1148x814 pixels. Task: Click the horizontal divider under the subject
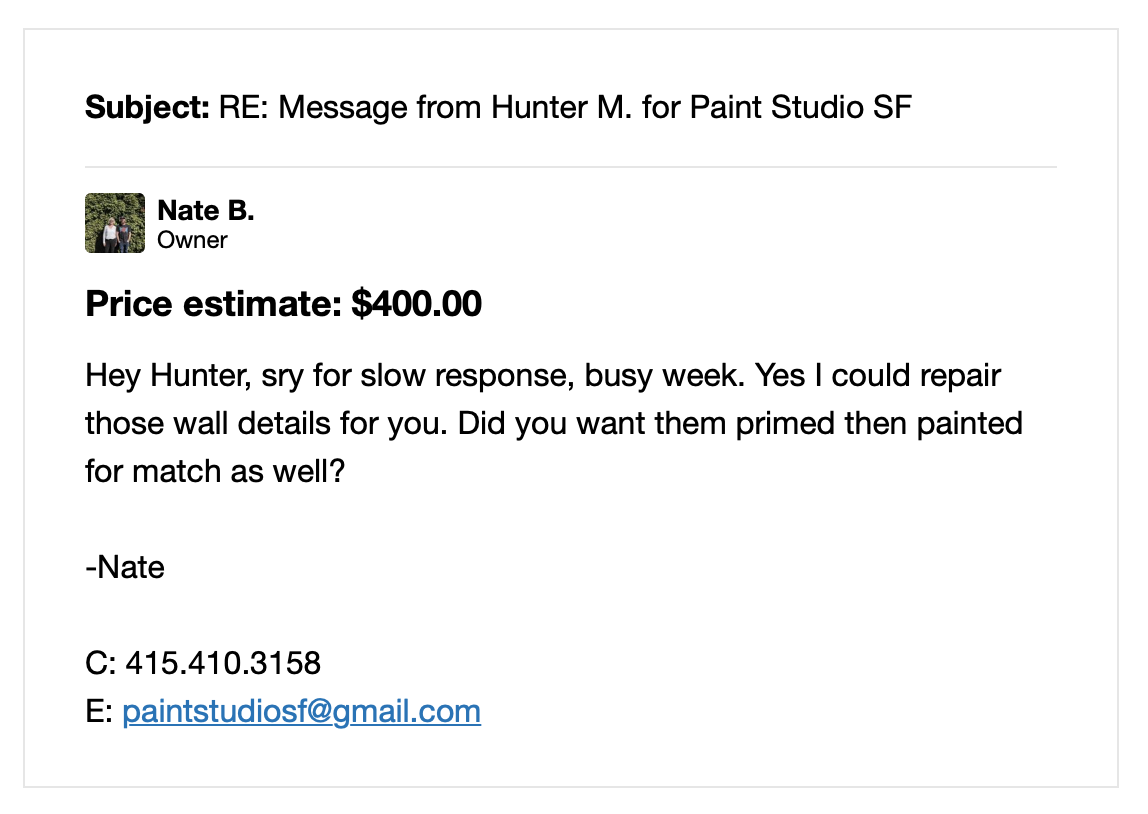[x=571, y=167]
